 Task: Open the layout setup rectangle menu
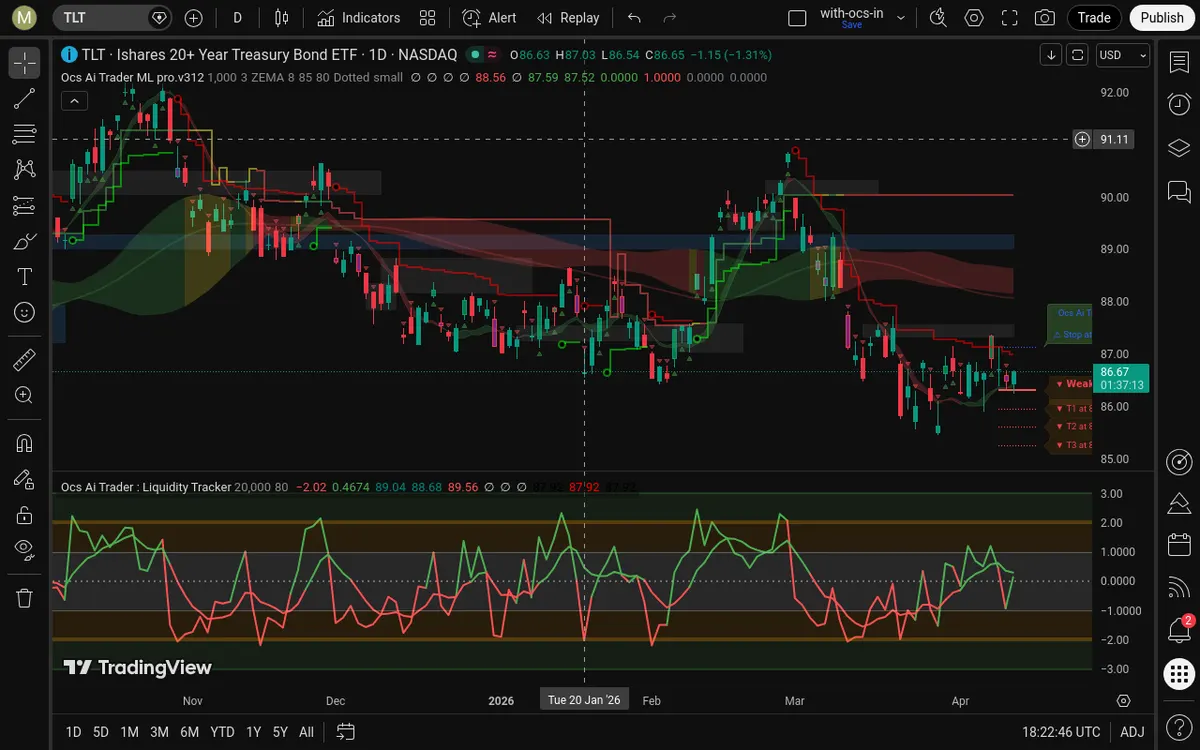797,18
